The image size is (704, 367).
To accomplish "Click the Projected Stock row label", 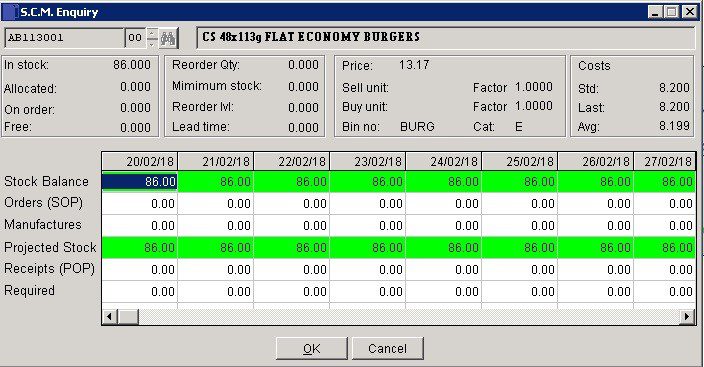I will click(x=50, y=248).
